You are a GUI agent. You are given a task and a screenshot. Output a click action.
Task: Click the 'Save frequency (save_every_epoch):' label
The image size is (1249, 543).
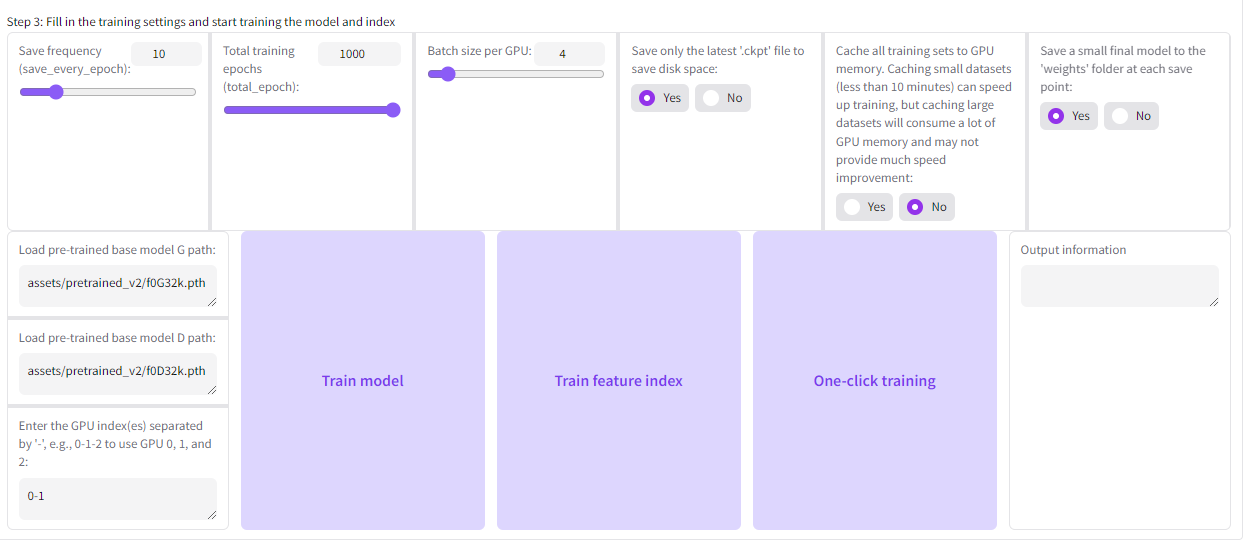point(73,60)
